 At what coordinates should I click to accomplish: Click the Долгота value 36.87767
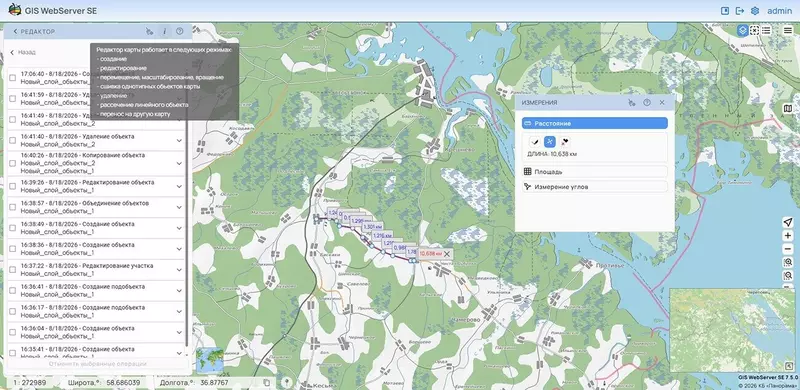point(213,382)
